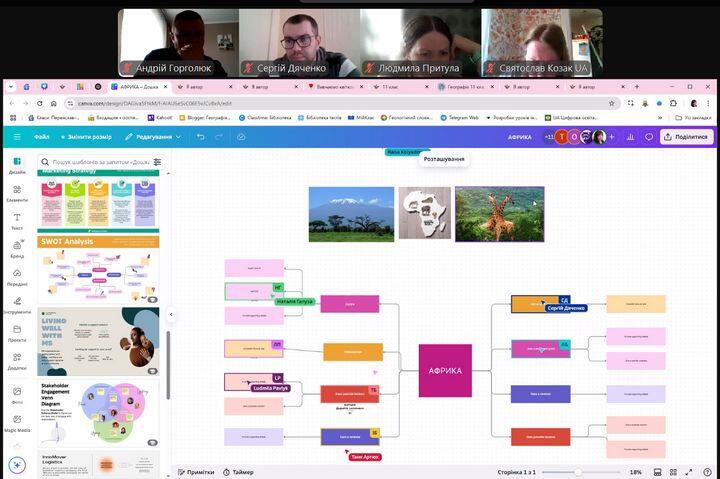Screen dimensions: 720x479
Task: Open the Дизайн panel in Canva sidebar
Action: (17, 166)
